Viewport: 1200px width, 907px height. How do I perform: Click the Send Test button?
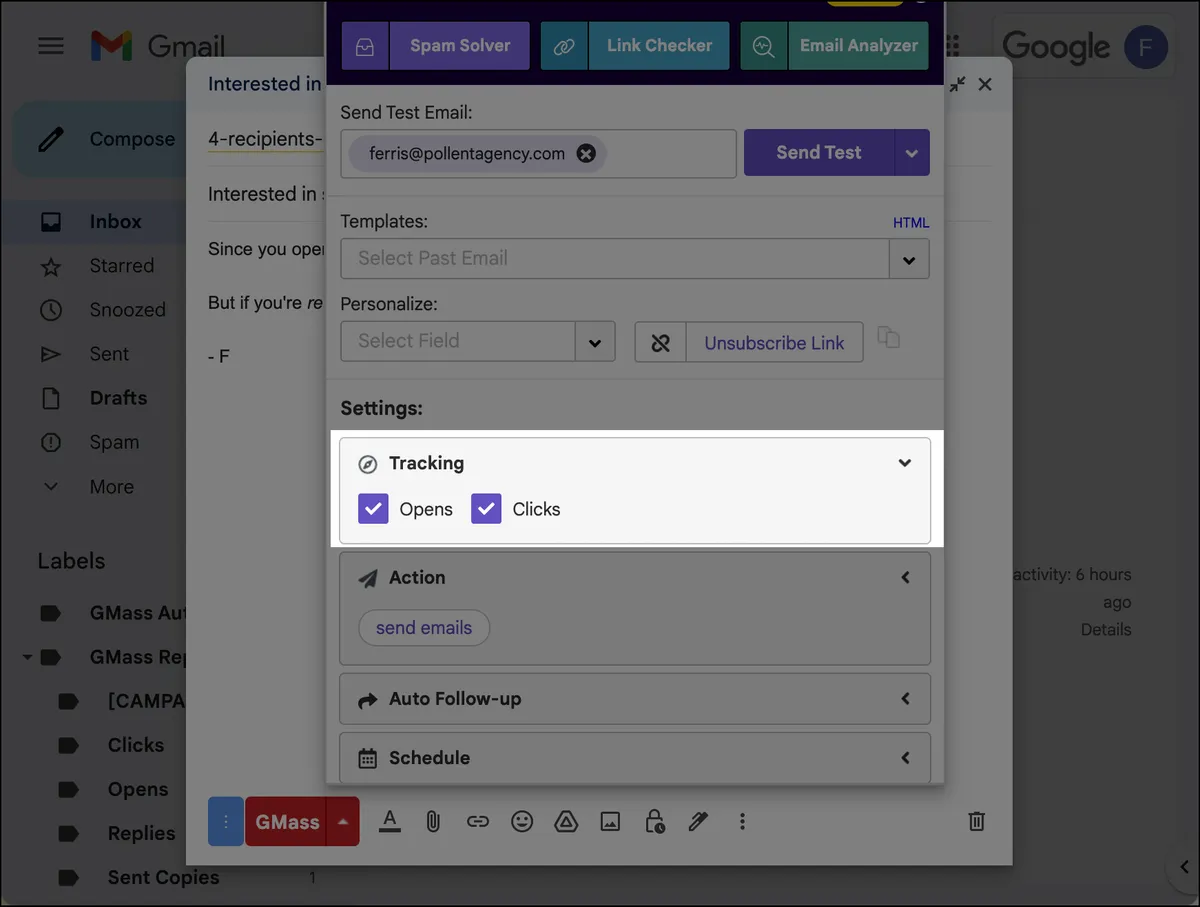click(x=819, y=153)
